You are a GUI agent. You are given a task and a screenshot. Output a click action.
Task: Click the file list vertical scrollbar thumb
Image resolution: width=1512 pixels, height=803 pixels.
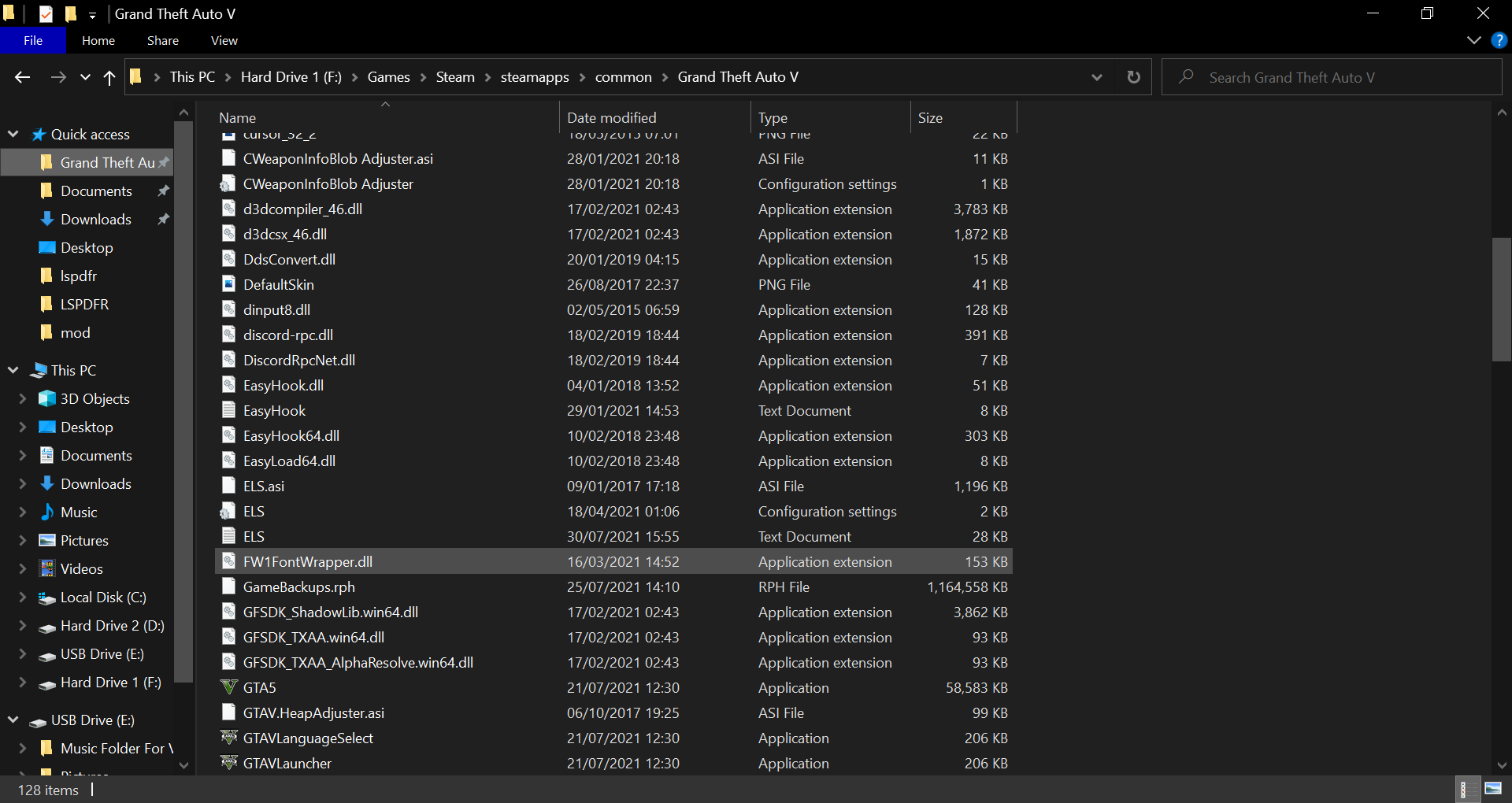tap(1501, 299)
